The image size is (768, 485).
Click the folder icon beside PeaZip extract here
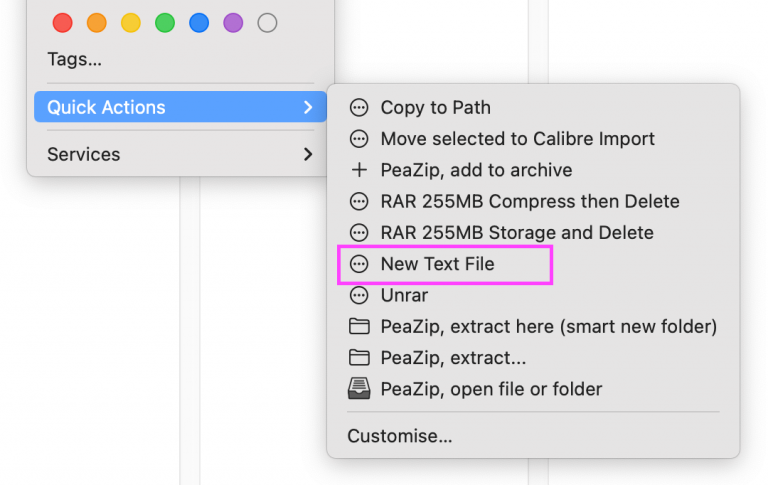(x=359, y=326)
